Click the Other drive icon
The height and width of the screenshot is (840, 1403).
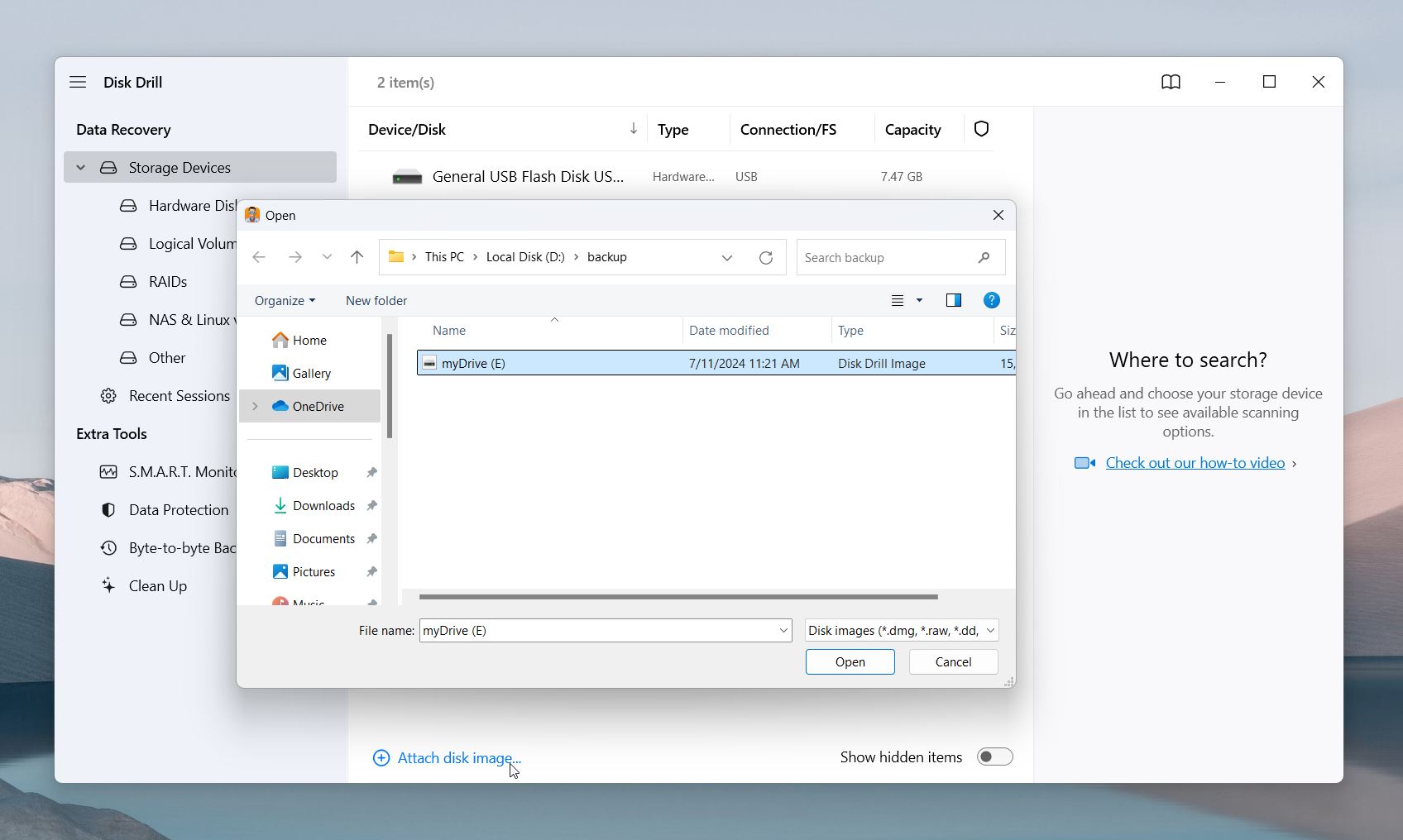[x=128, y=358]
